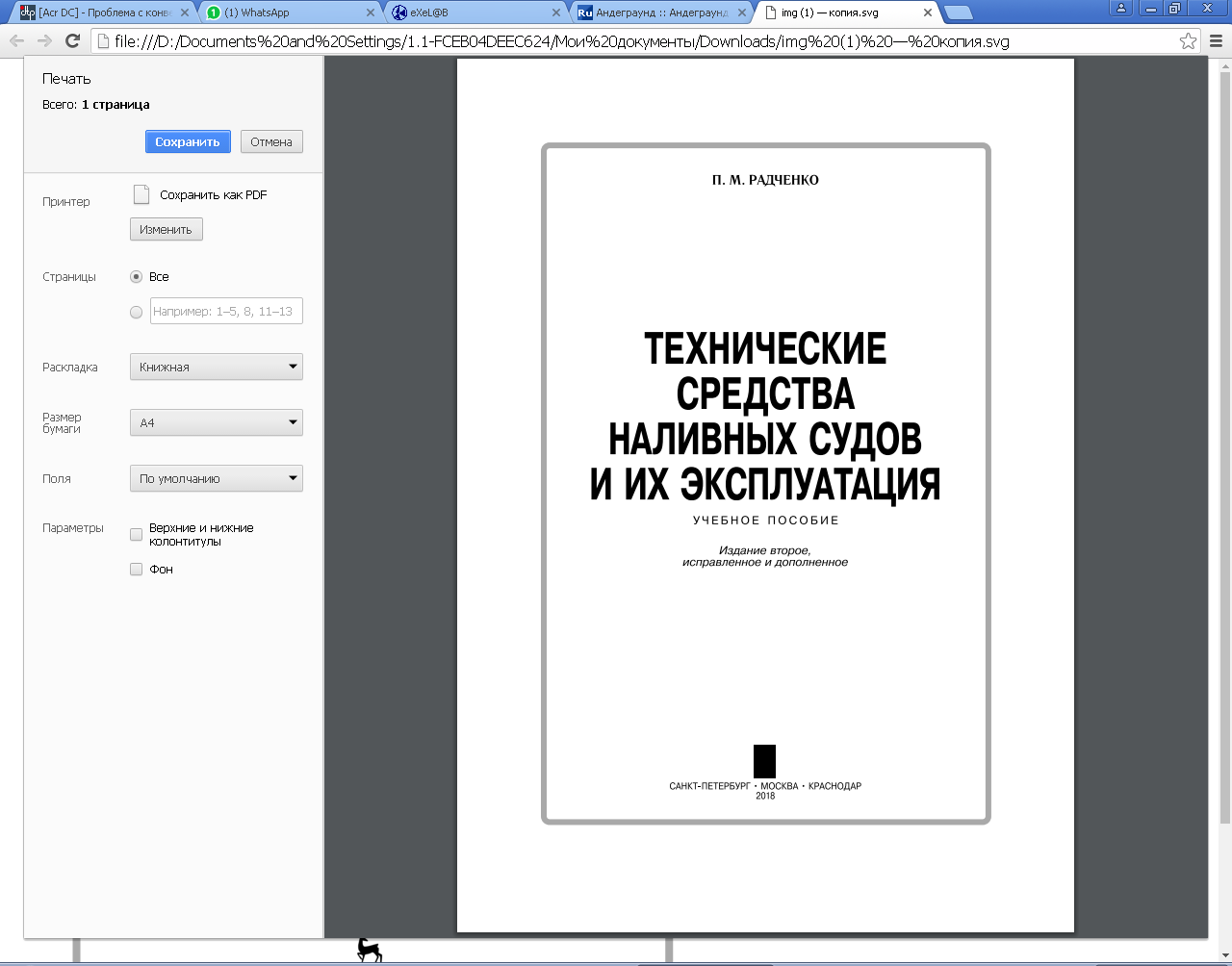Open the A4 paper size dropdown
The height and width of the screenshot is (966, 1232).
217,422
